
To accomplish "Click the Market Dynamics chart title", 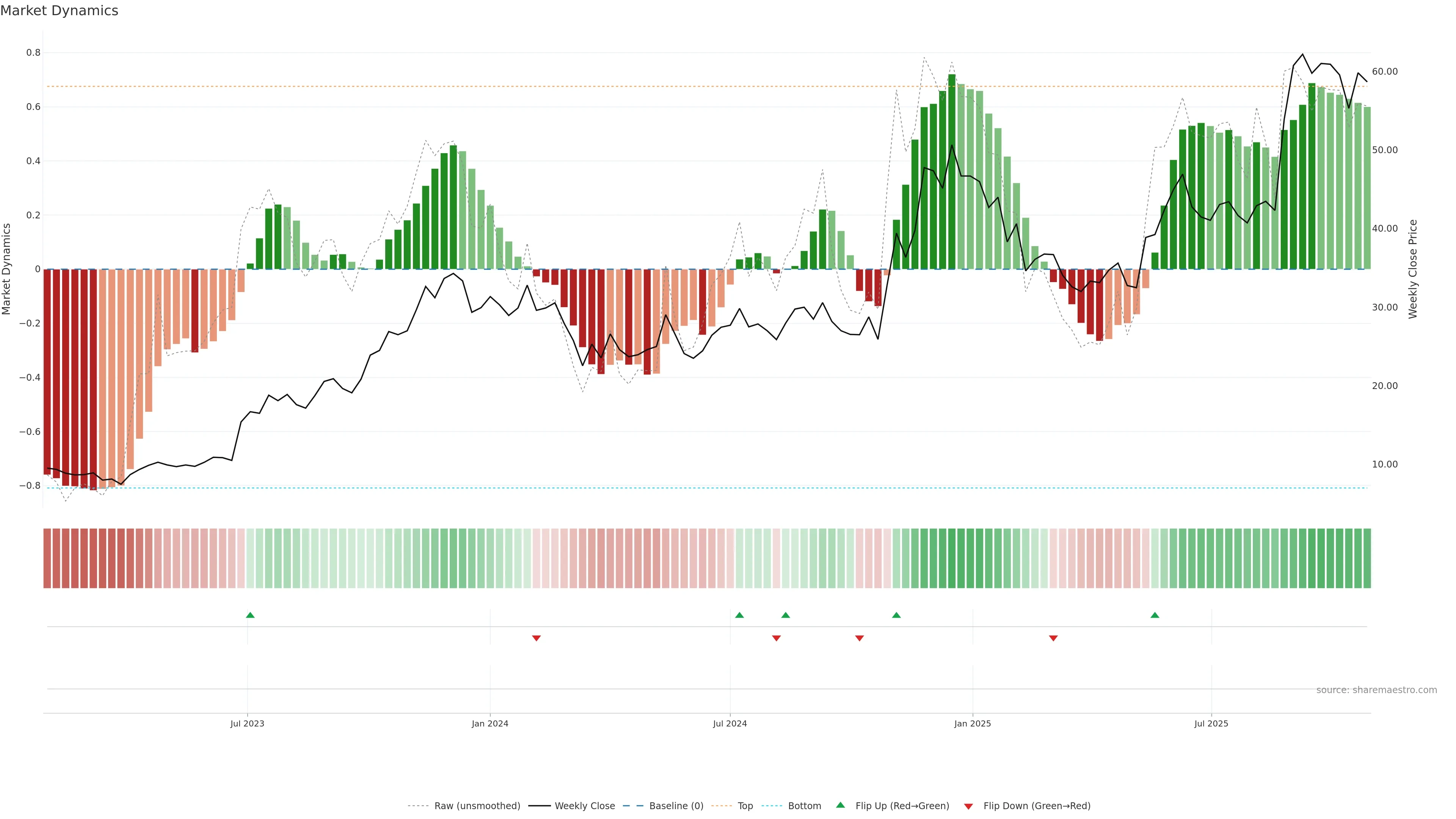I will pyautogui.click(x=60, y=11).
